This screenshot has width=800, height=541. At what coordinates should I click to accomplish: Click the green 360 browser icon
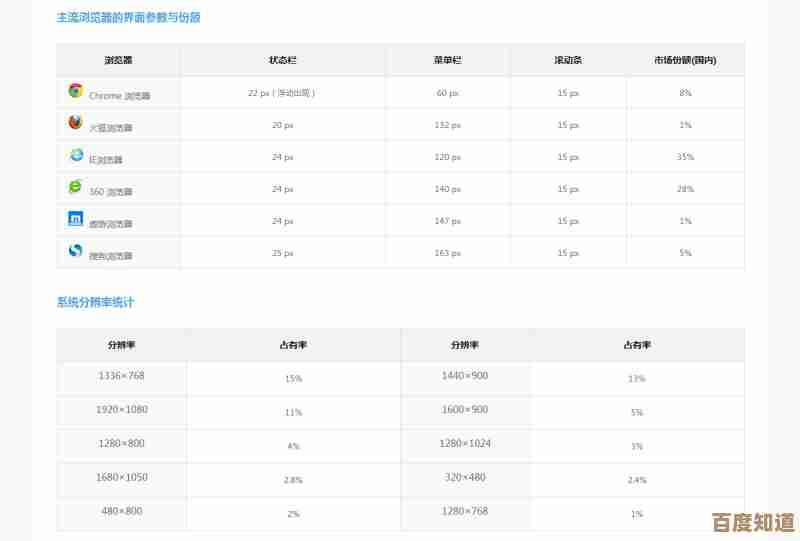click(75, 187)
